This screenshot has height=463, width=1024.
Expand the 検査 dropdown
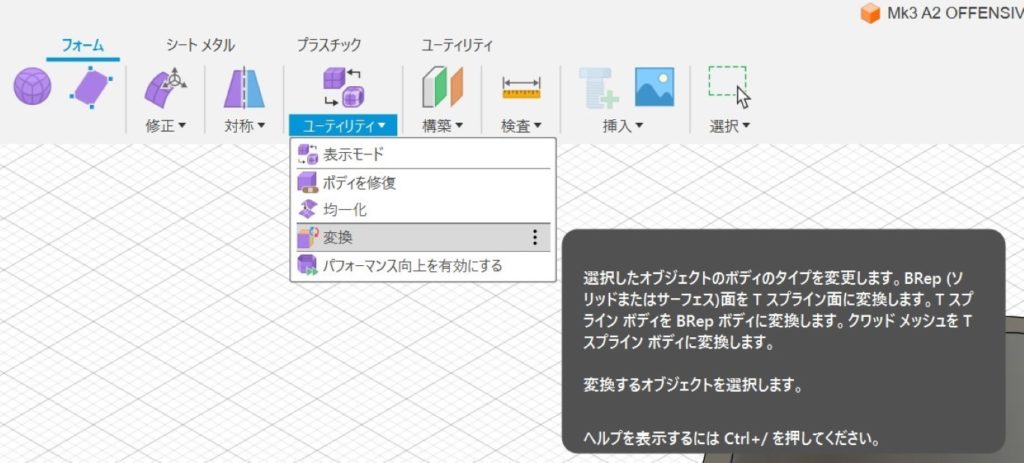(x=521, y=126)
